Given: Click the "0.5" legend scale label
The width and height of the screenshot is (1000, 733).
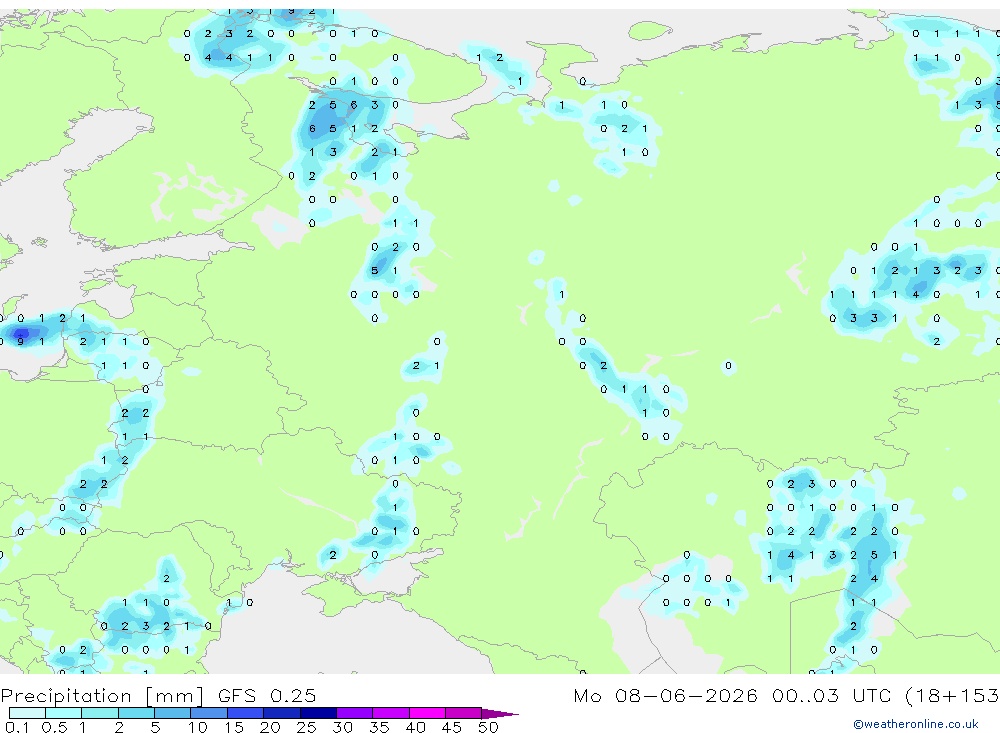Looking at the screenshot, I should tap(54, 727).
